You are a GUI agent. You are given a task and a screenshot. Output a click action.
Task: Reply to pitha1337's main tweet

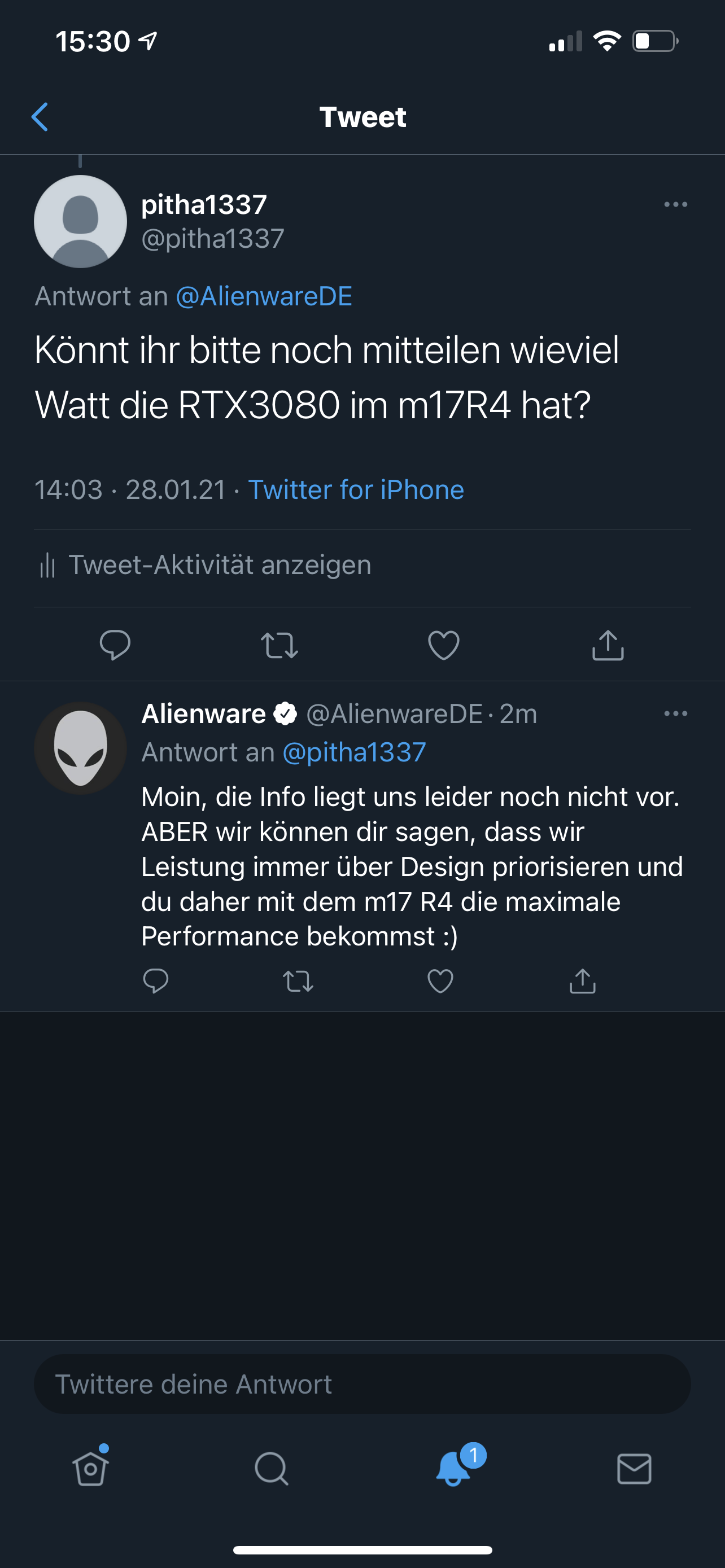[x=115, y=645]
